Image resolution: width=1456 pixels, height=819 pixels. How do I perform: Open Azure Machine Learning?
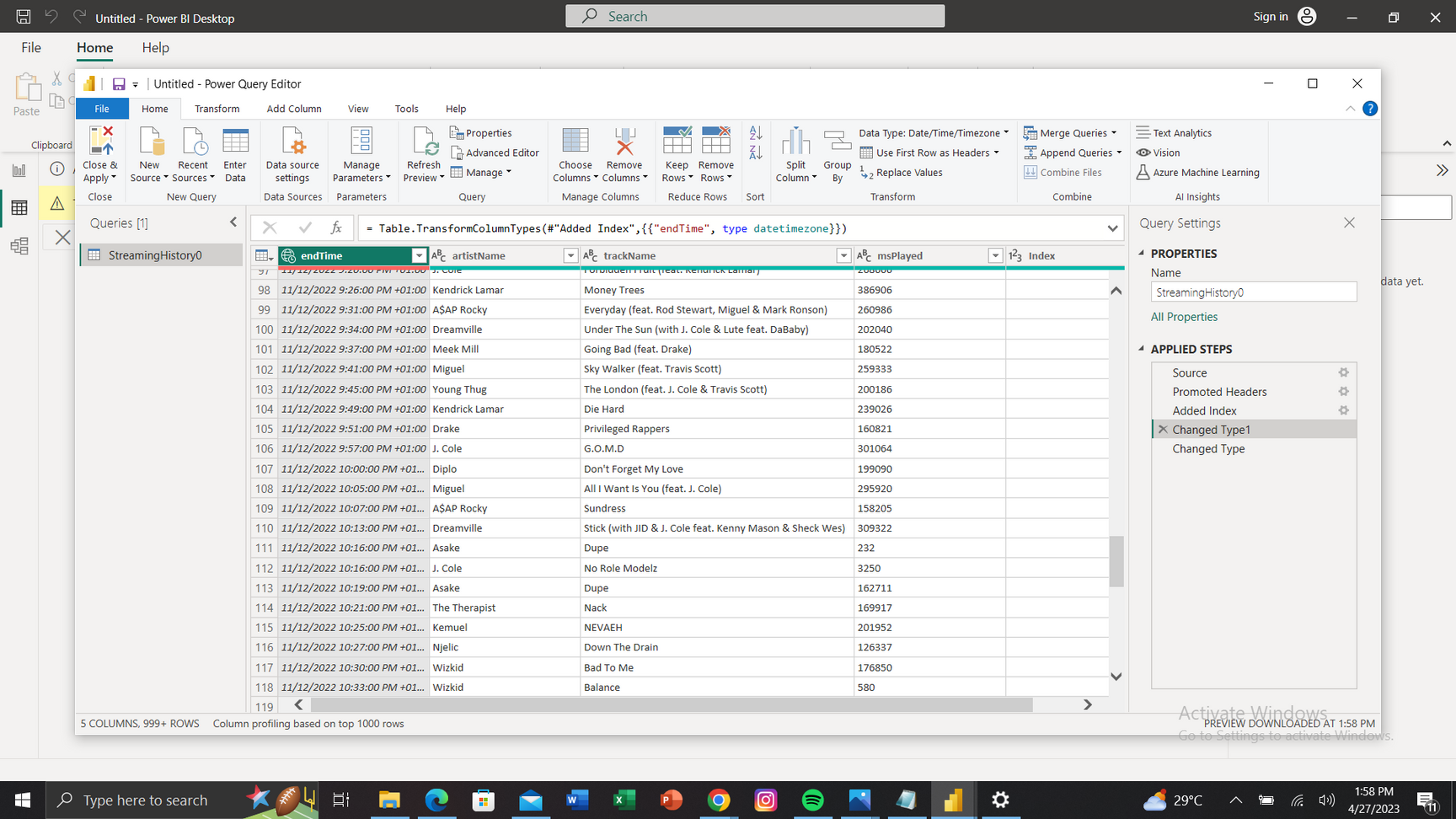click(x=1197, y=173)
